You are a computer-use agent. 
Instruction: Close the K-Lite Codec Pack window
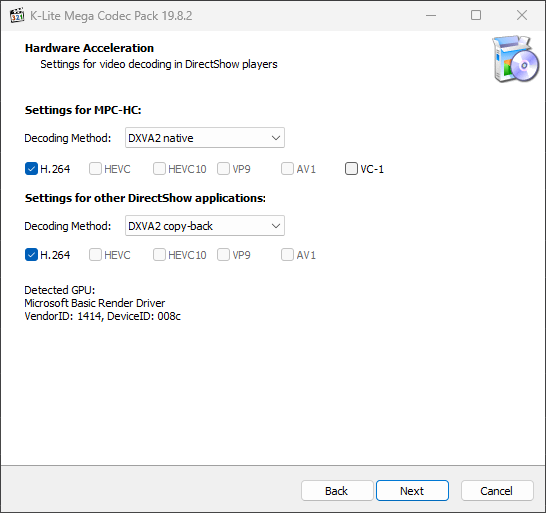(522, 15)
